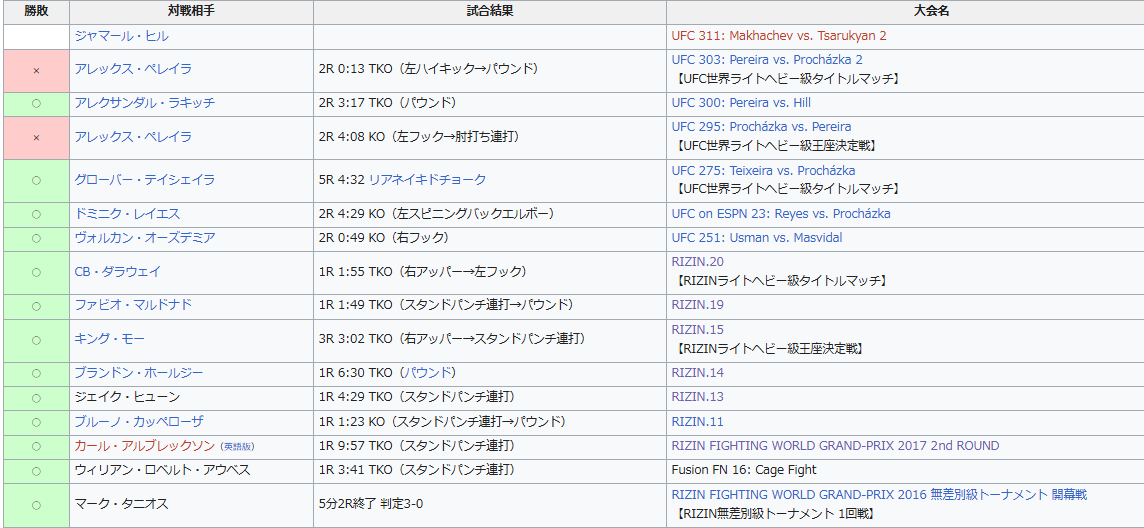Select the Fusion FN 16: Cage Fight event text
The width and height of the screenshot is (1144, 528).
click(744, 470)
